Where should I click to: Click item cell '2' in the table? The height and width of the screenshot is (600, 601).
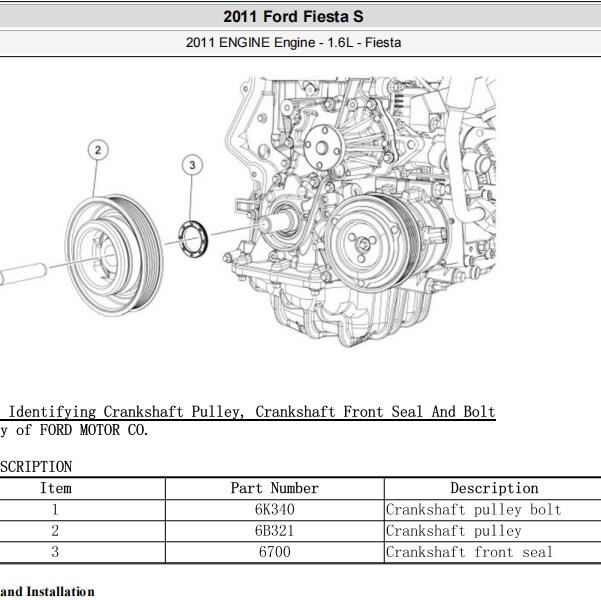click(55, 531)
